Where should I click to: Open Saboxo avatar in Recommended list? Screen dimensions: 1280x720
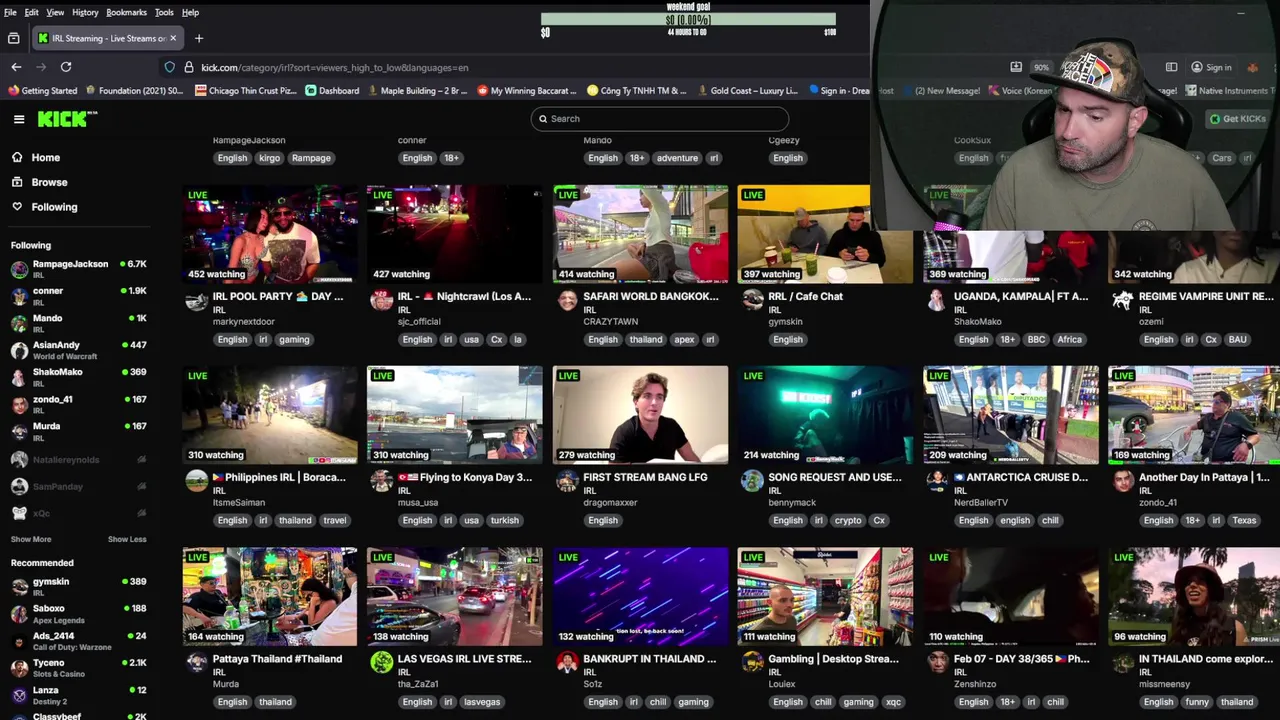[19, 613]
